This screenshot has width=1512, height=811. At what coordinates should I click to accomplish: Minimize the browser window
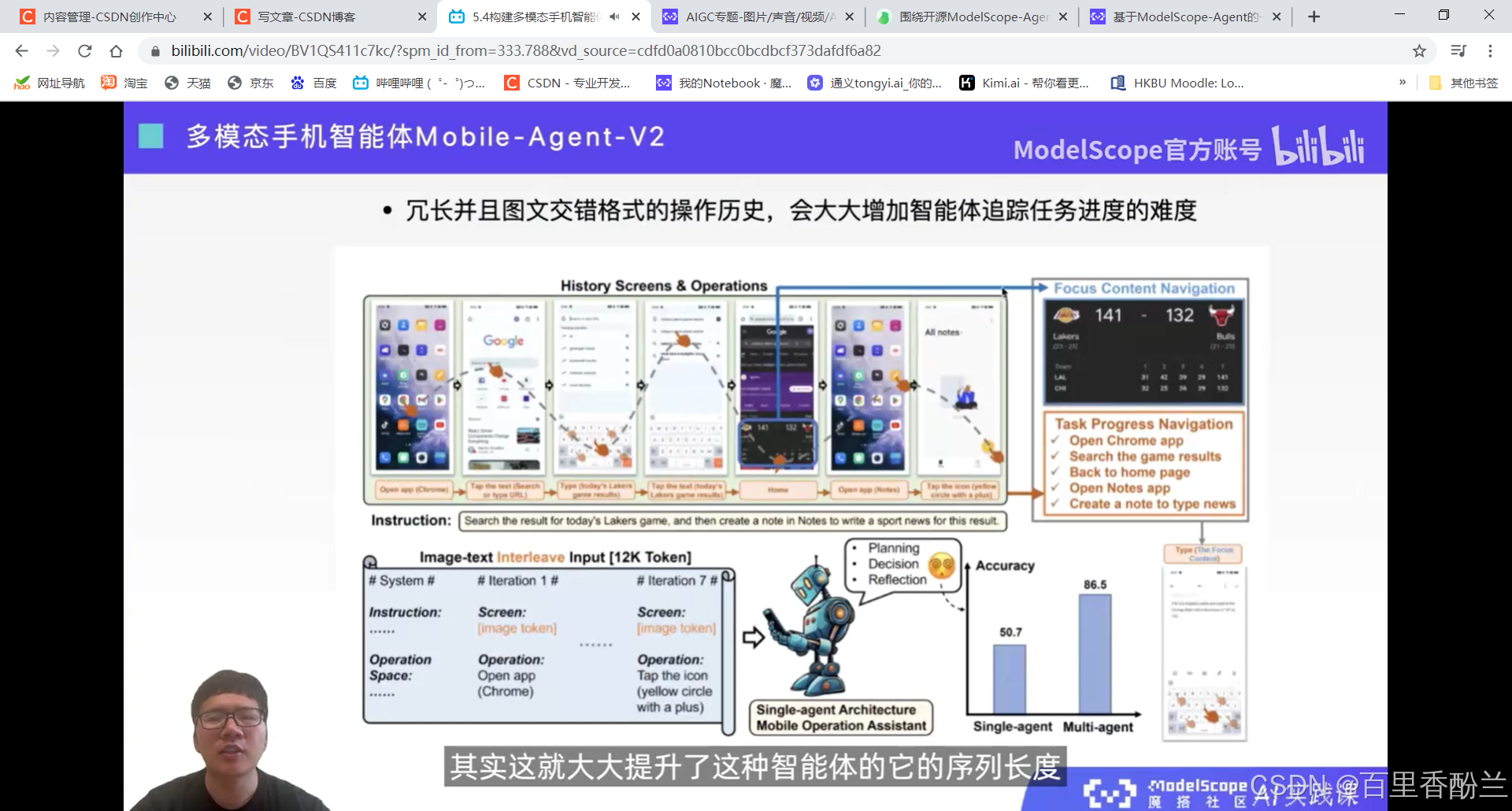[1399, 15]
